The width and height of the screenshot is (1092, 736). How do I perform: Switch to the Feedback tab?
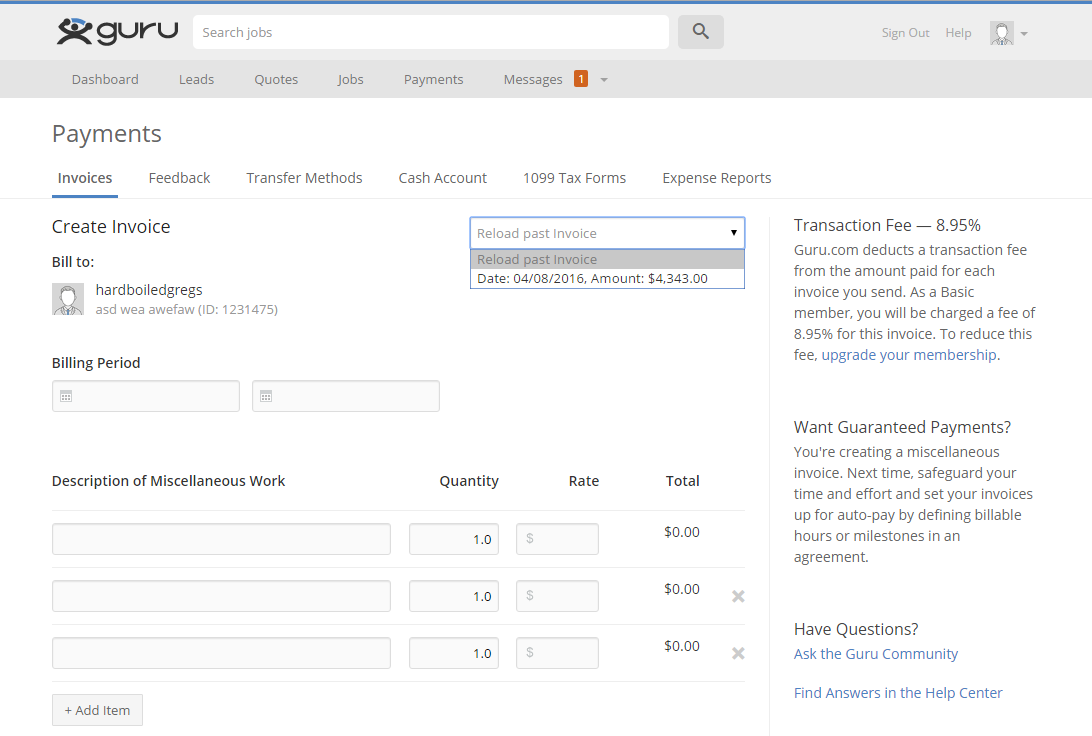(179, 178)
